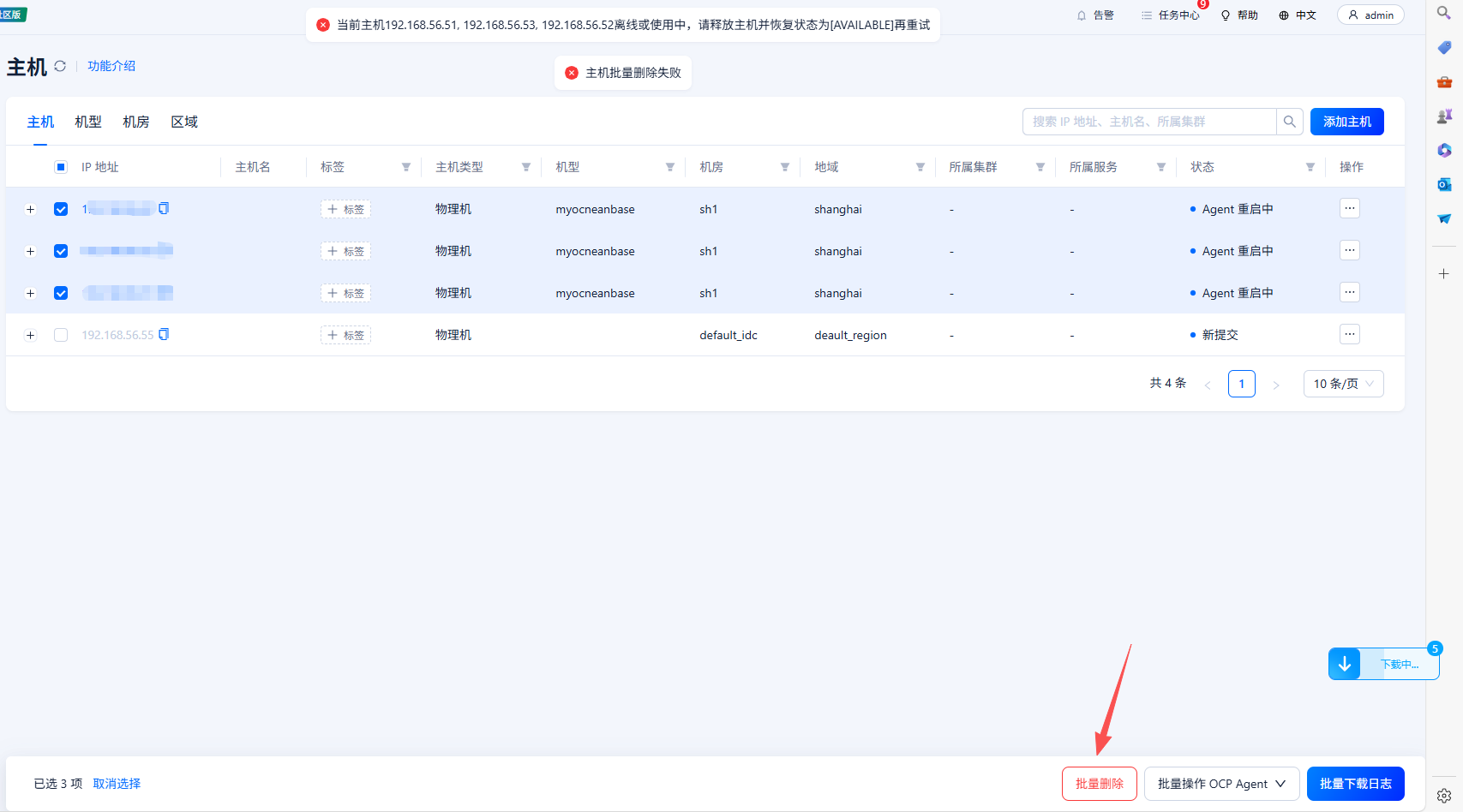Click the host search input field
1463x812 pixels.
tap(1148, 122)
